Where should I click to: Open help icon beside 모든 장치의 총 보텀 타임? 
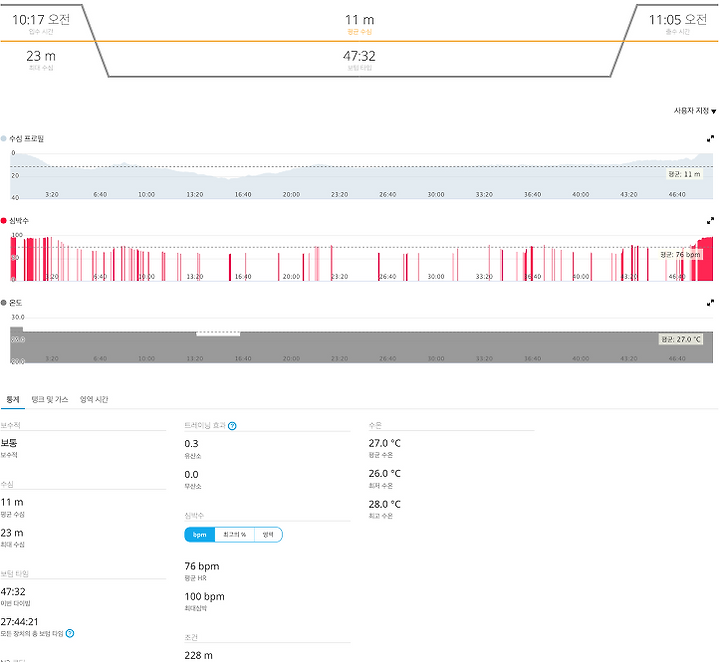pyautogui.click(x=70, y=634)
